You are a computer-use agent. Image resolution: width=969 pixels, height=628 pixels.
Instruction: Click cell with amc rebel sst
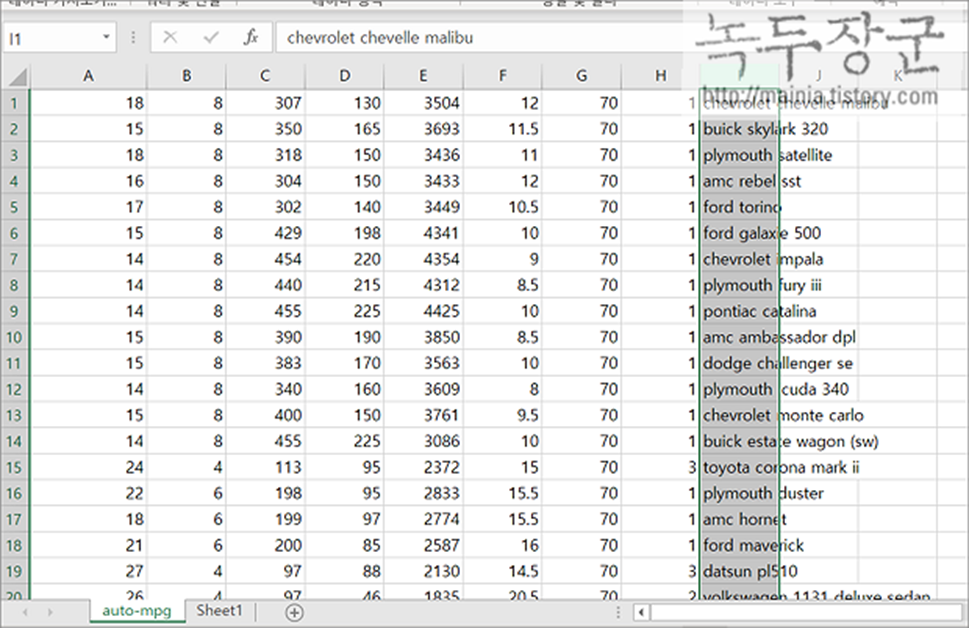pos(739,180)
